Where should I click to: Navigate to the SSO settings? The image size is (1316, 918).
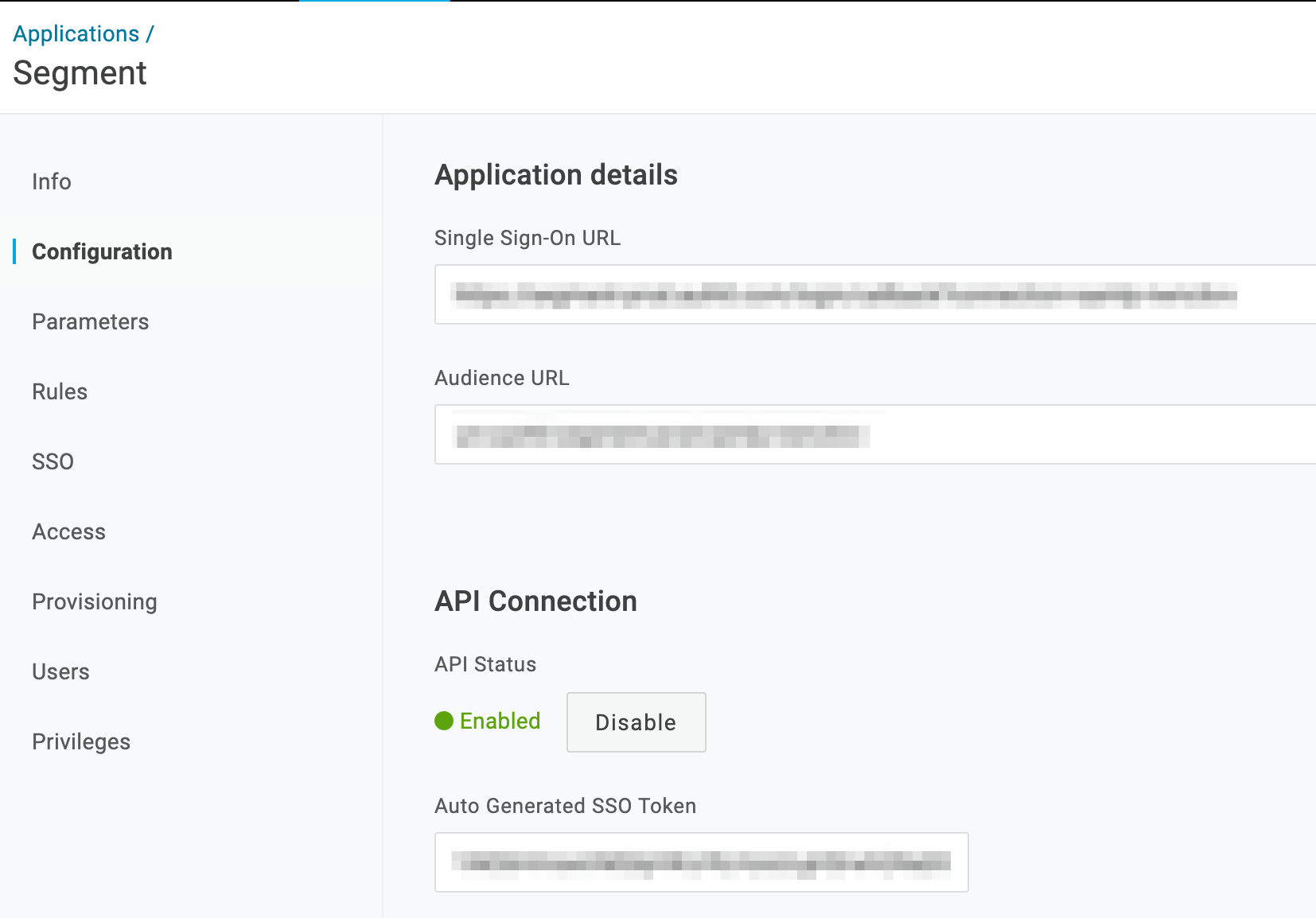tap(53, 461)
